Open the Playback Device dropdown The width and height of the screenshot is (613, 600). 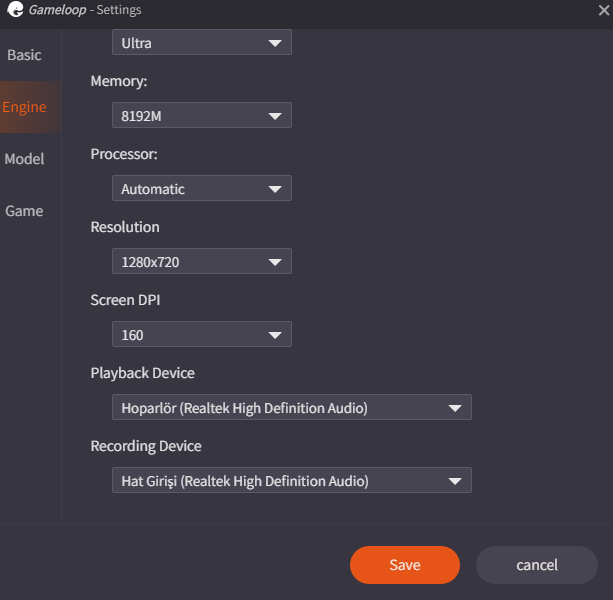(x=290, y=408)
